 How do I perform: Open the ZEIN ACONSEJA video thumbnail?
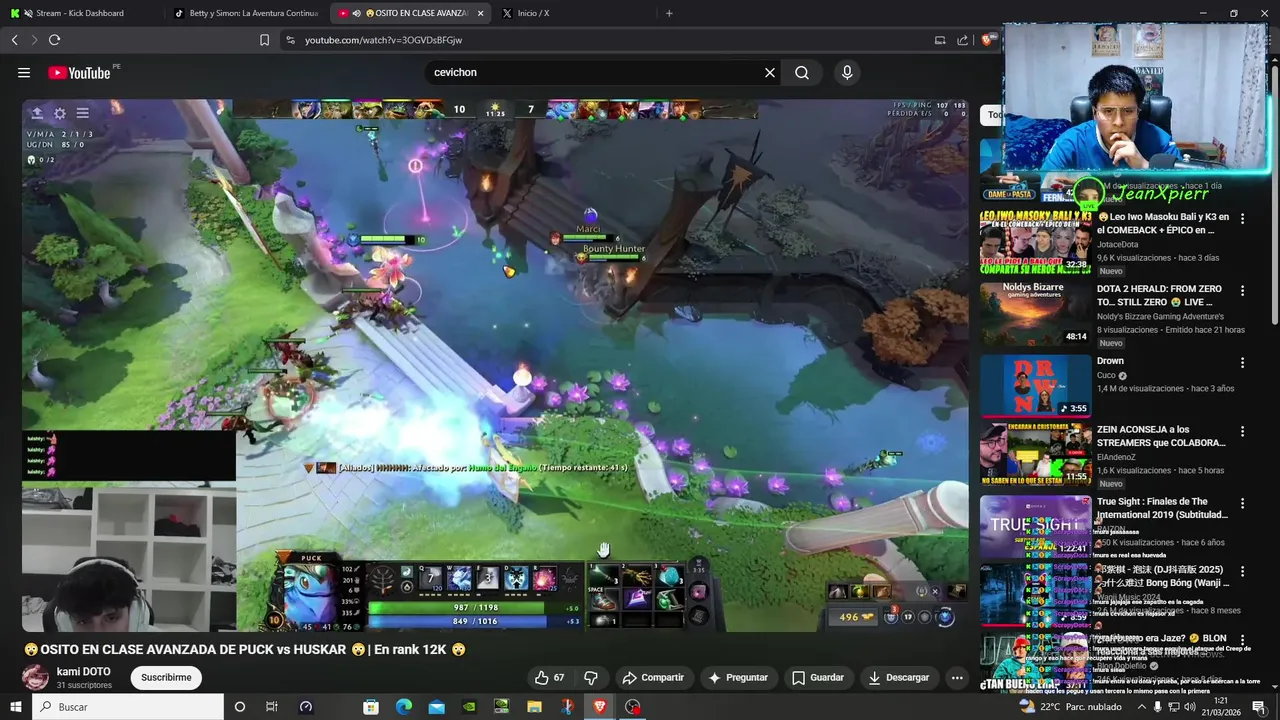[1035, 455]
